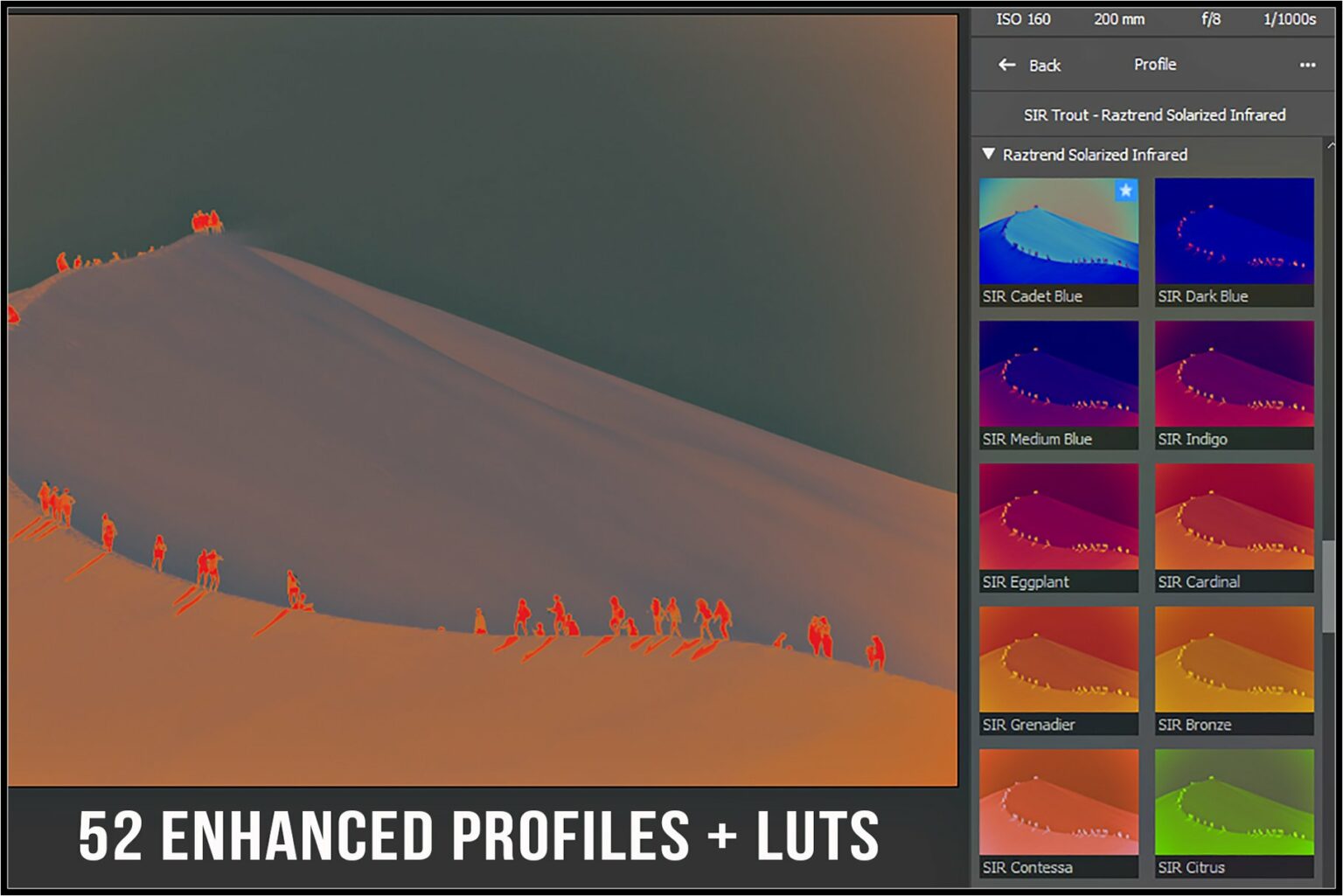Click the SIR Trout profile name label
Image resolution: width=1343 pixels, height=896 pixels.
[1155, 115]
